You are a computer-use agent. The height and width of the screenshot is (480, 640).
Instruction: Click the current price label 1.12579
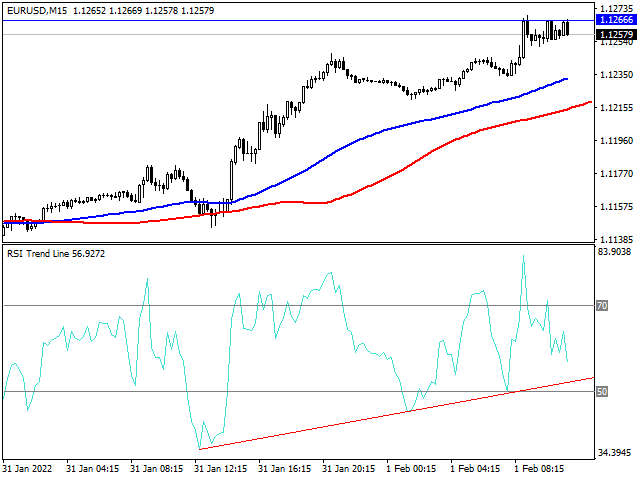[616, 34]
